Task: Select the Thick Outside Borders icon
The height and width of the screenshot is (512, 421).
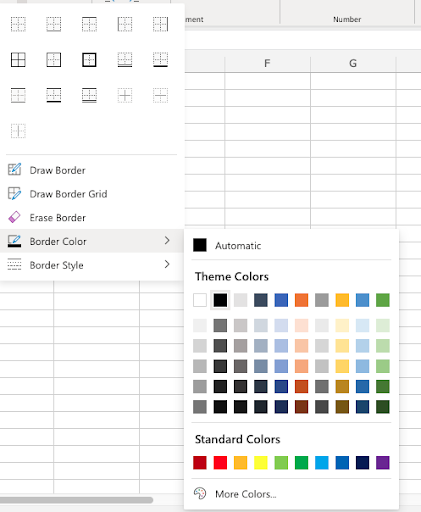Action: [89, 60]
